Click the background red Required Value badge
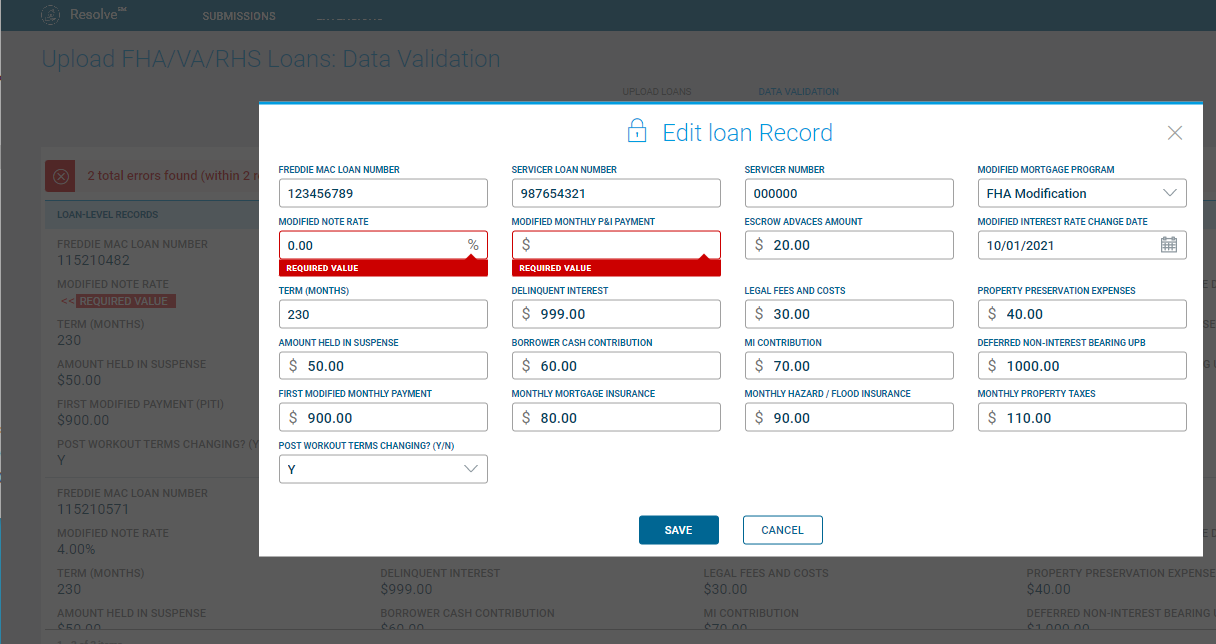Screen dimensions: 1216x644 point(126,301)
